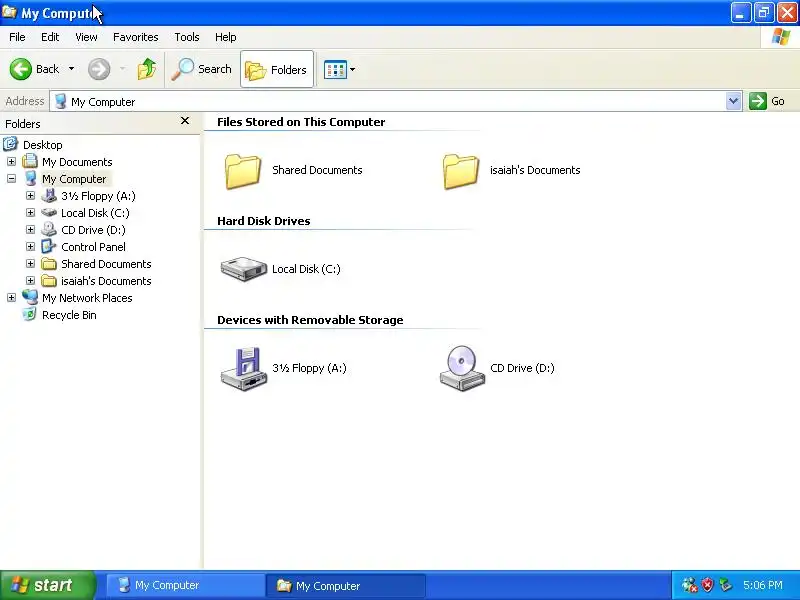Click the green Go button

pos(767,101)
